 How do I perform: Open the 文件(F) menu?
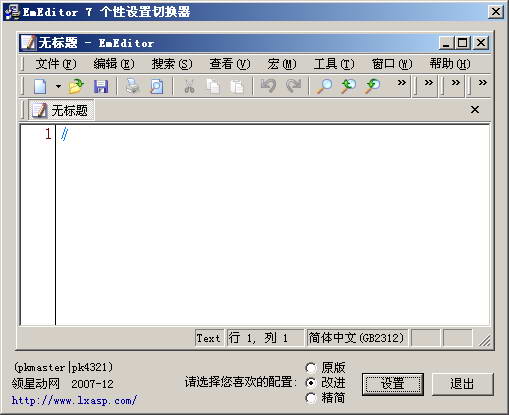click(56, 64)
